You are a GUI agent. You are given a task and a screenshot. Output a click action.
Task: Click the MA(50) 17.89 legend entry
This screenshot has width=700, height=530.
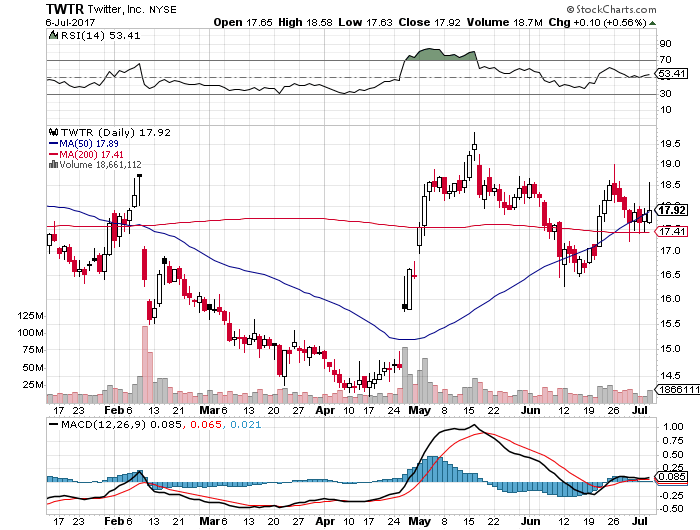point(83,143)
